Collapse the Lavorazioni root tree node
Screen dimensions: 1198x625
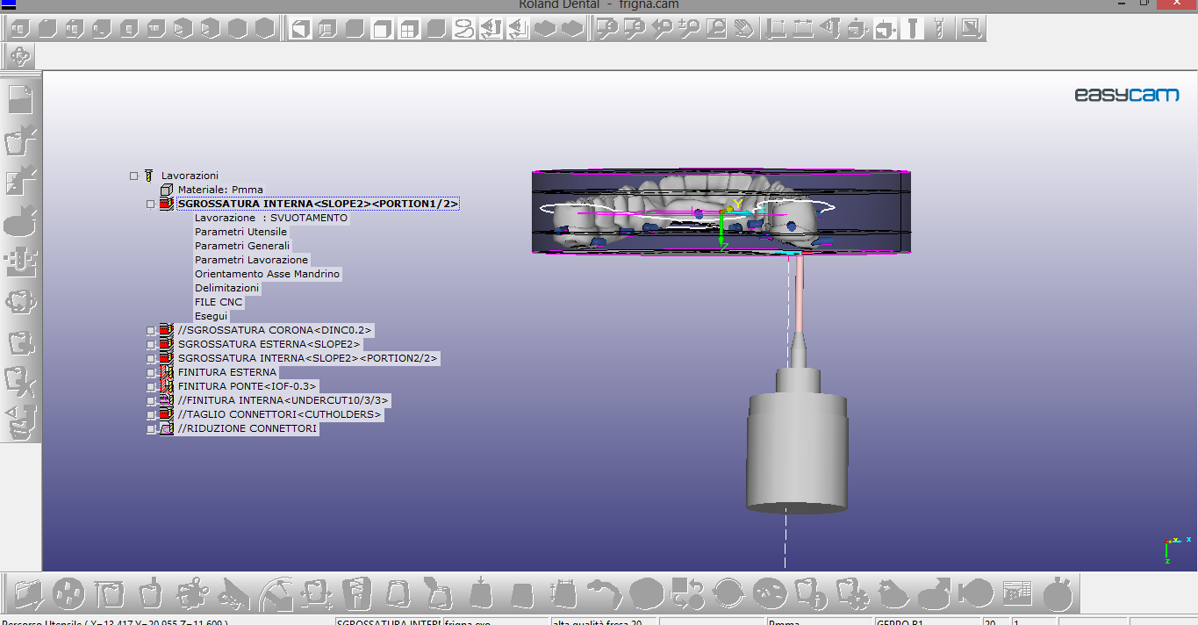pos(134,176)
